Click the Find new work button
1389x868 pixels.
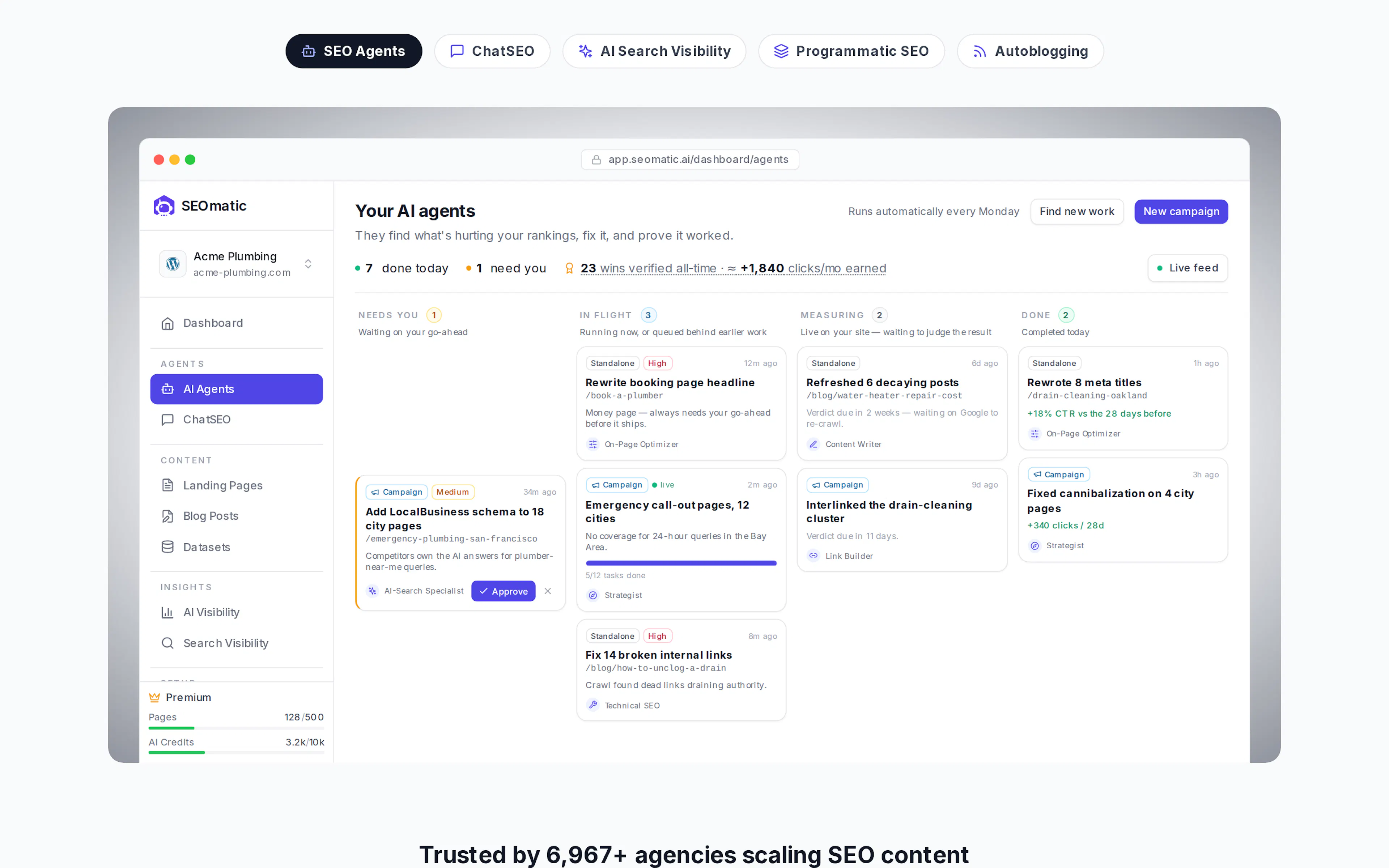pyautogui.click(x=1077, y=211)
